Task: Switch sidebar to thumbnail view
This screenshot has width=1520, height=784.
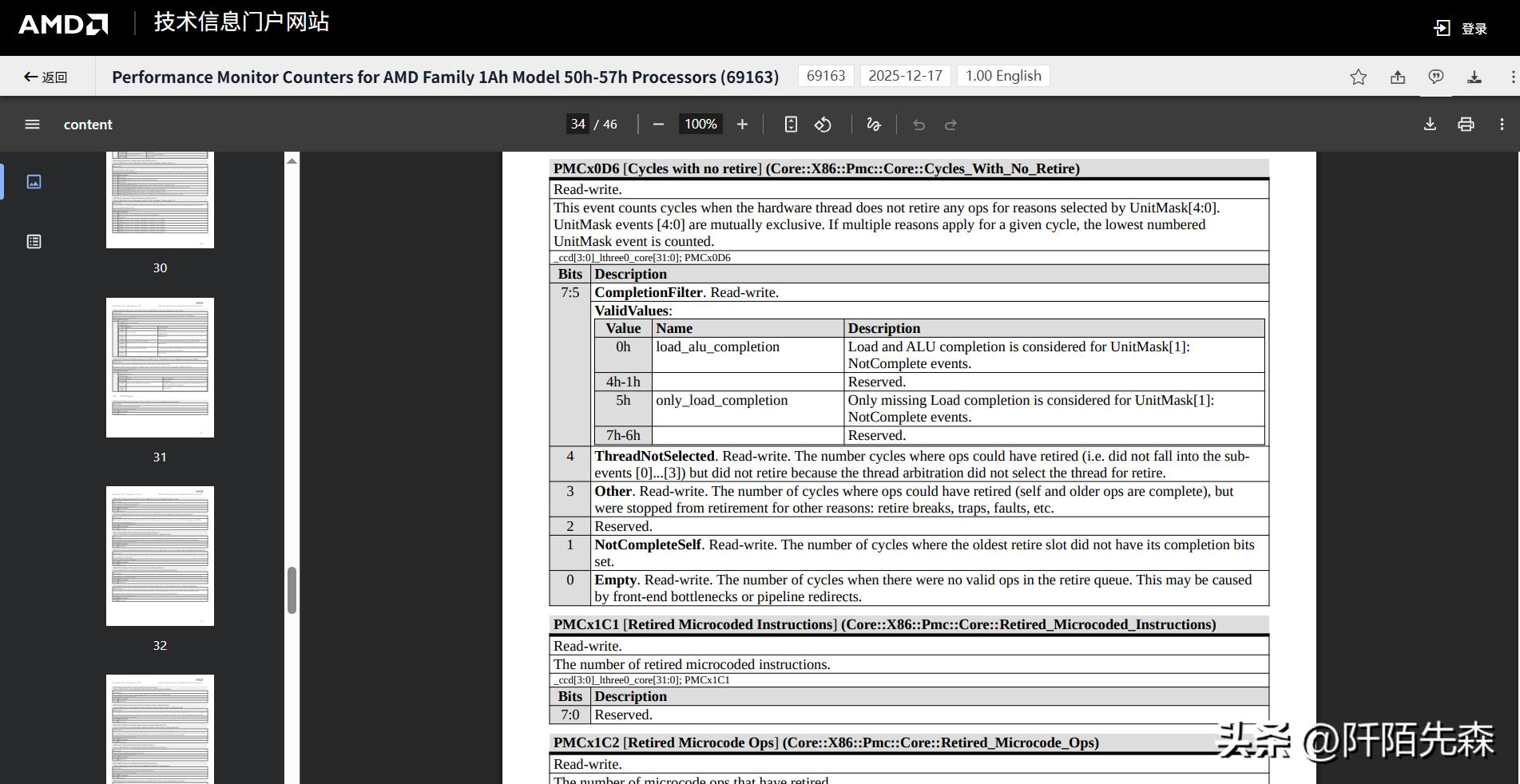Action: [34, 182]
